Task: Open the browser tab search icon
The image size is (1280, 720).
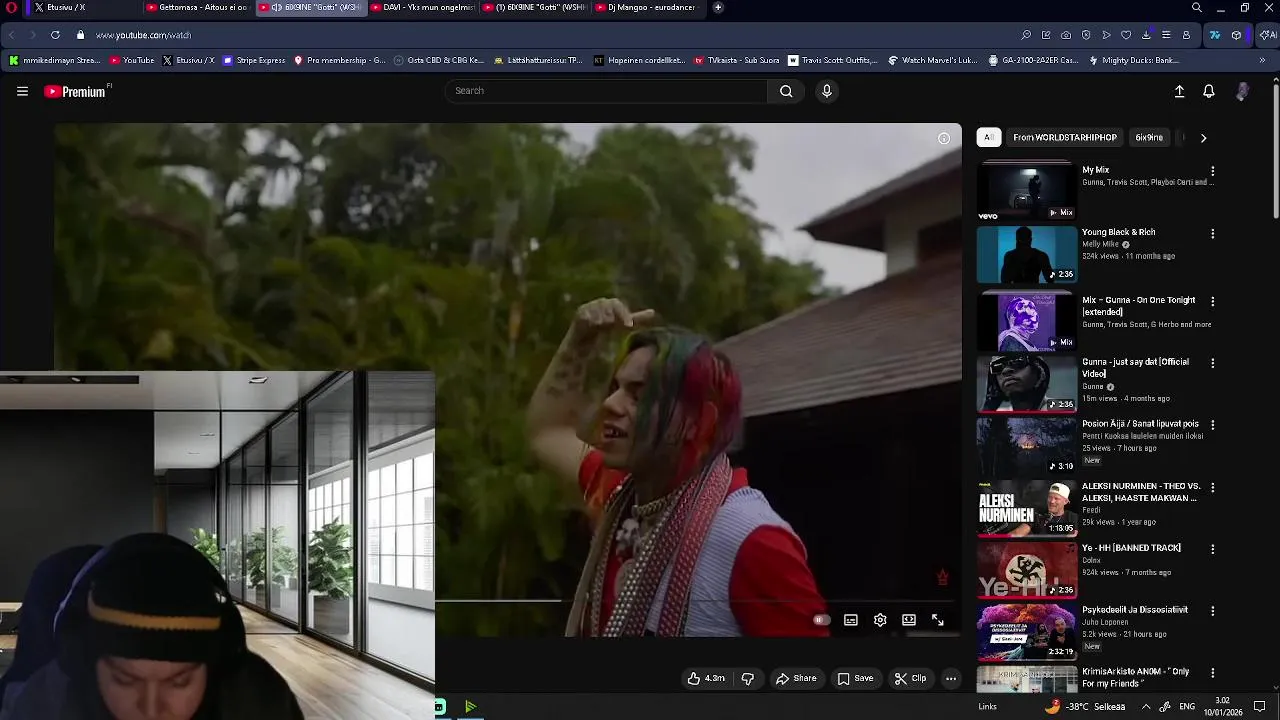Action: [1196, 7]
